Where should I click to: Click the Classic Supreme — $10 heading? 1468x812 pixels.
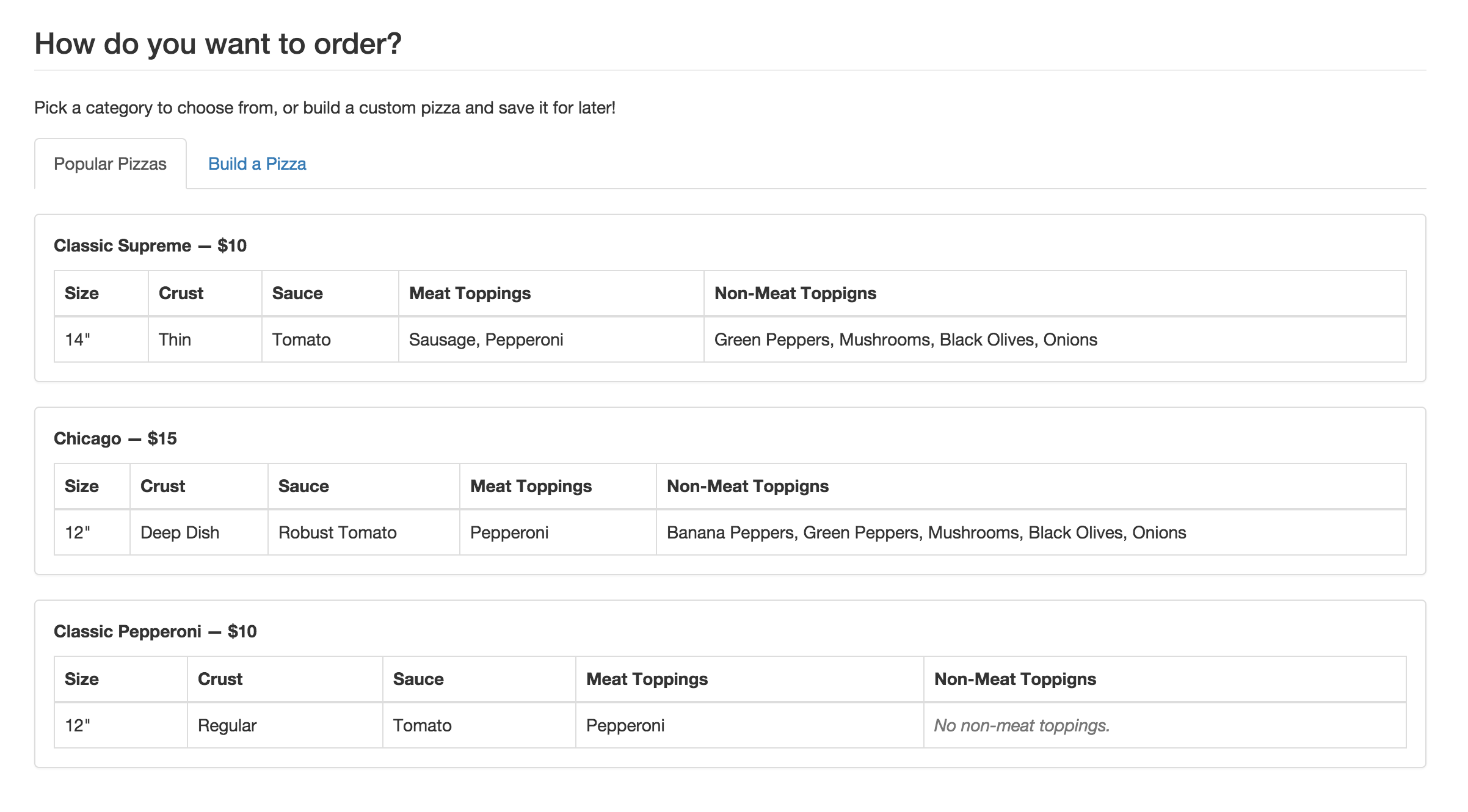(x=150, y=245)
